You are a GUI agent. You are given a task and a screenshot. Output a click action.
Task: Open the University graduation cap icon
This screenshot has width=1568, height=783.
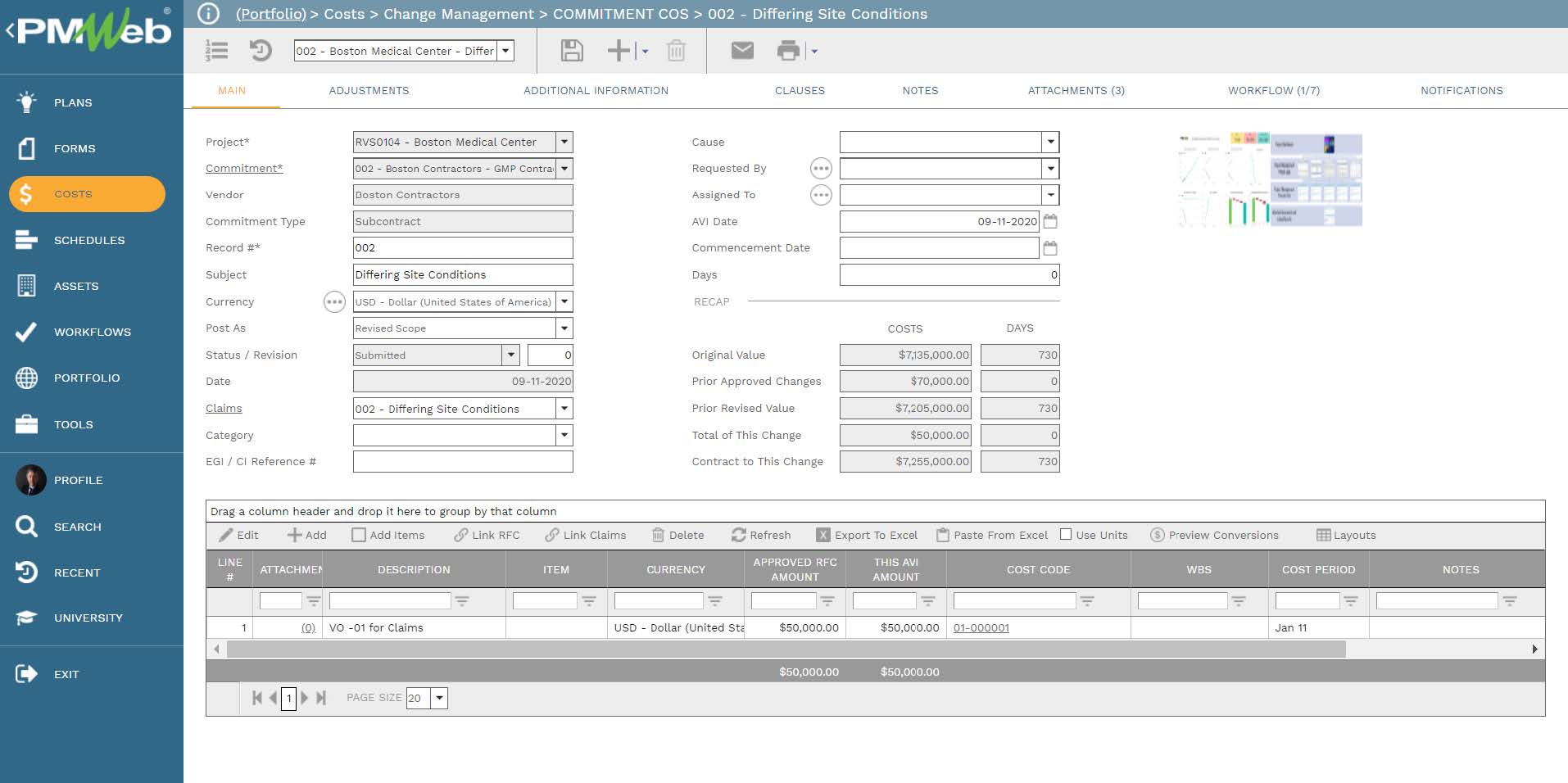[26, 618]
